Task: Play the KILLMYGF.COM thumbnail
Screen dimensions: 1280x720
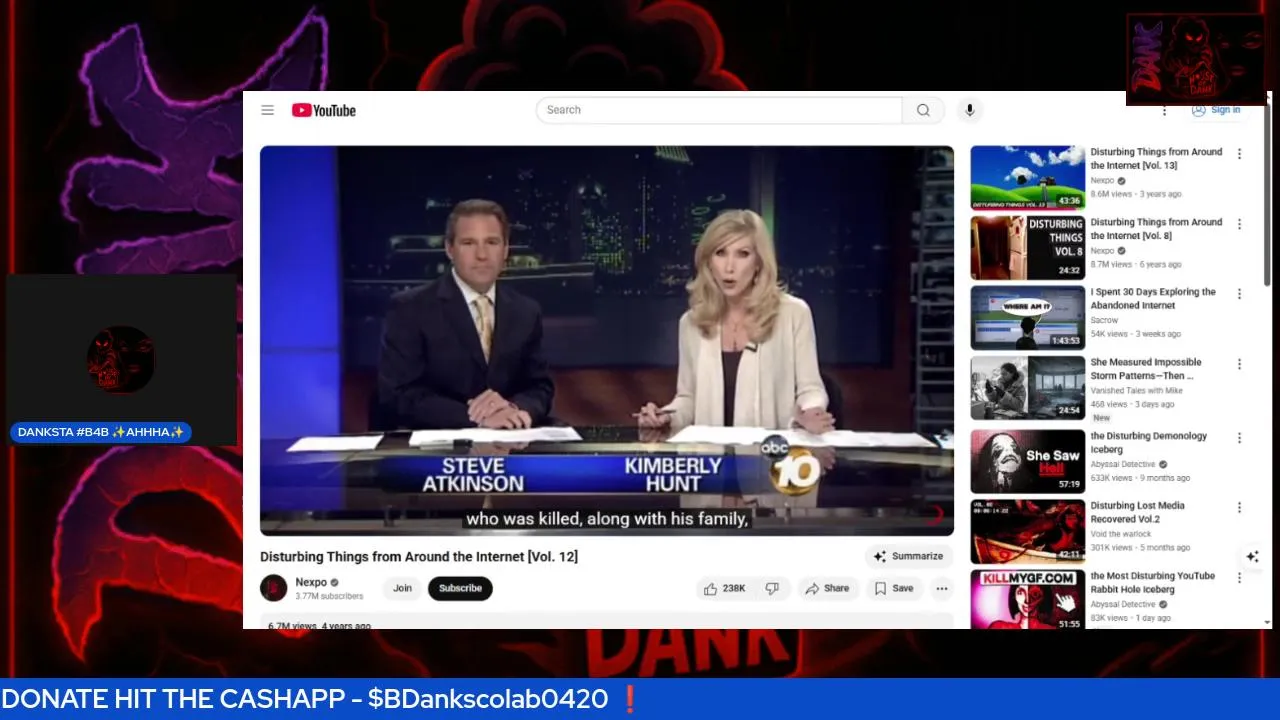Action: (1027, 600)
